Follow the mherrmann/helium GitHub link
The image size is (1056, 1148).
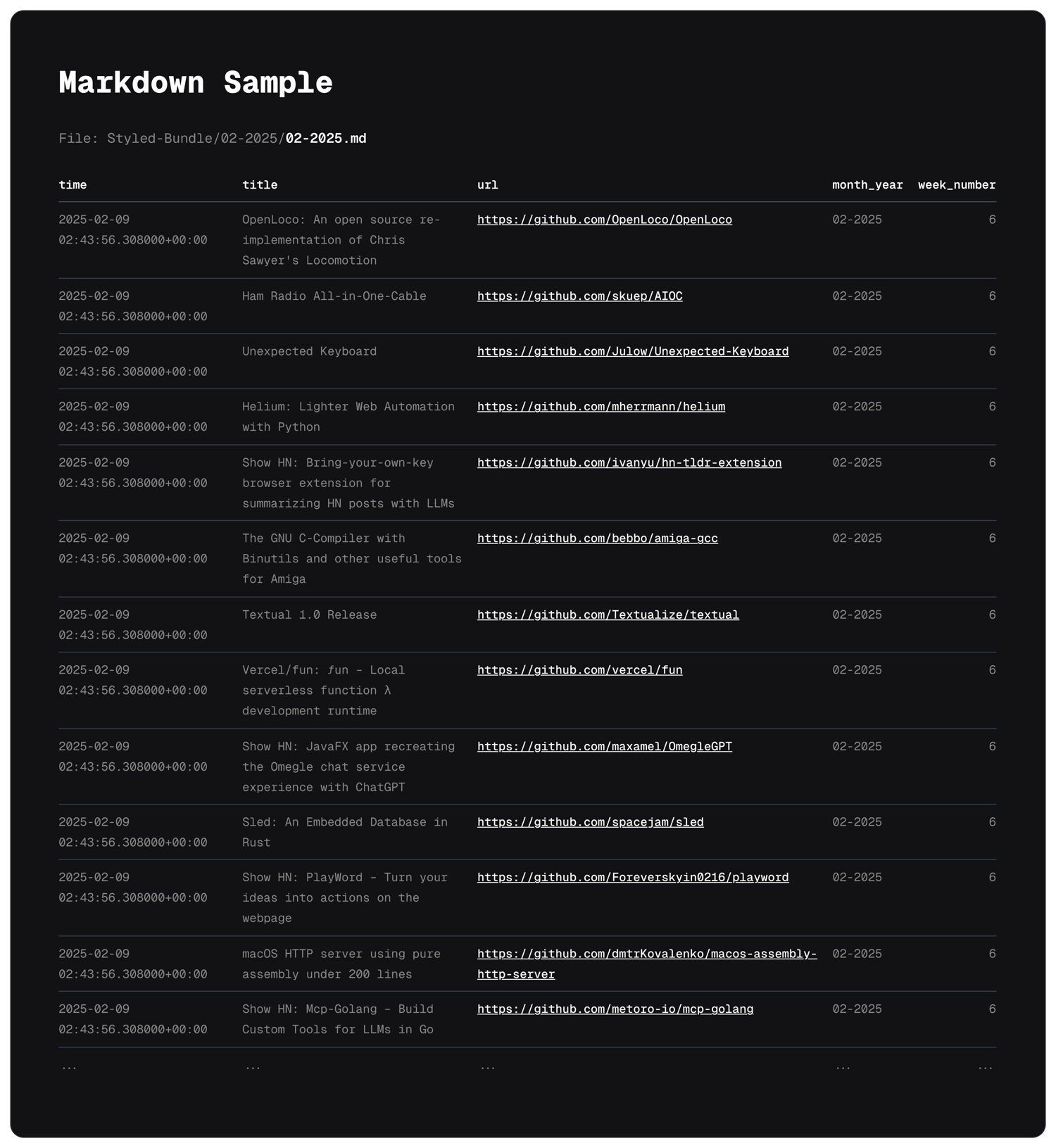coord(601,407)
